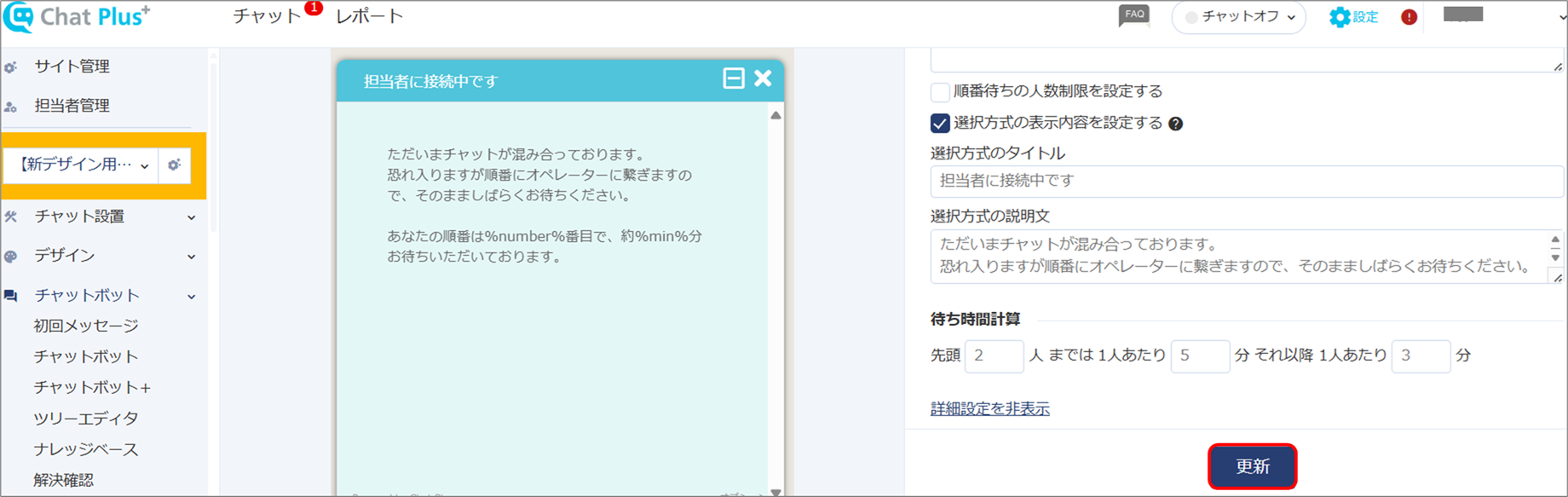Open サイト管理 in sidebar
The width and height of the screenshot is (1568, 497).
(x=72, y=66)
